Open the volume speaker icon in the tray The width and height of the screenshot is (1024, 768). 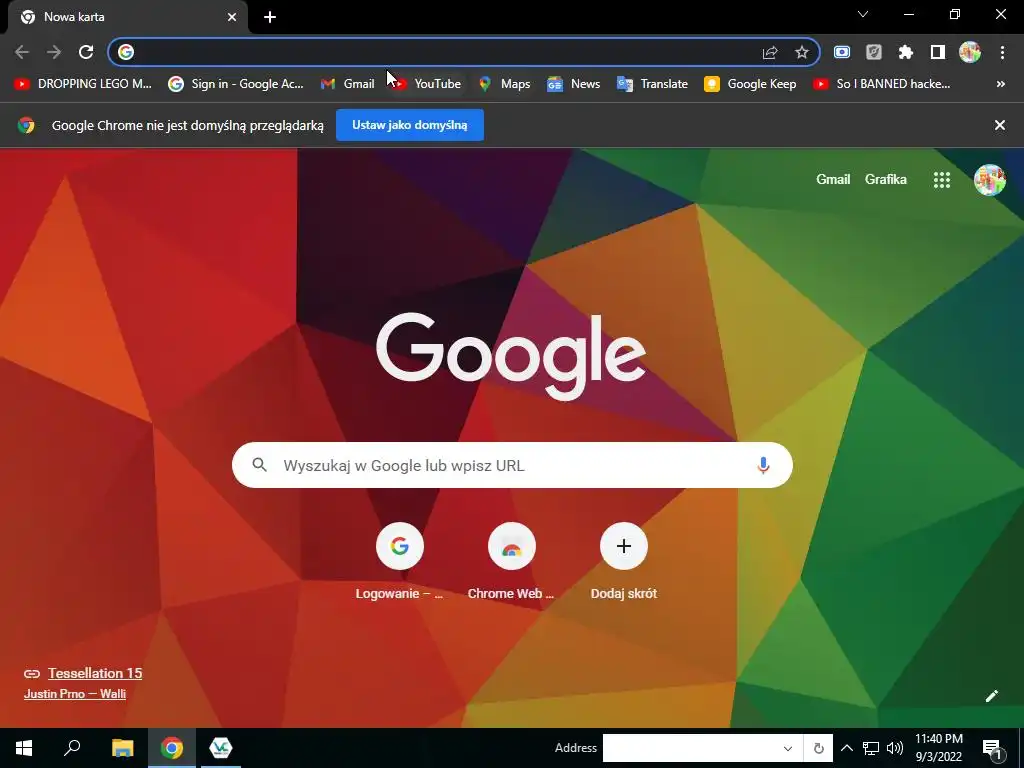coord(895,748)
